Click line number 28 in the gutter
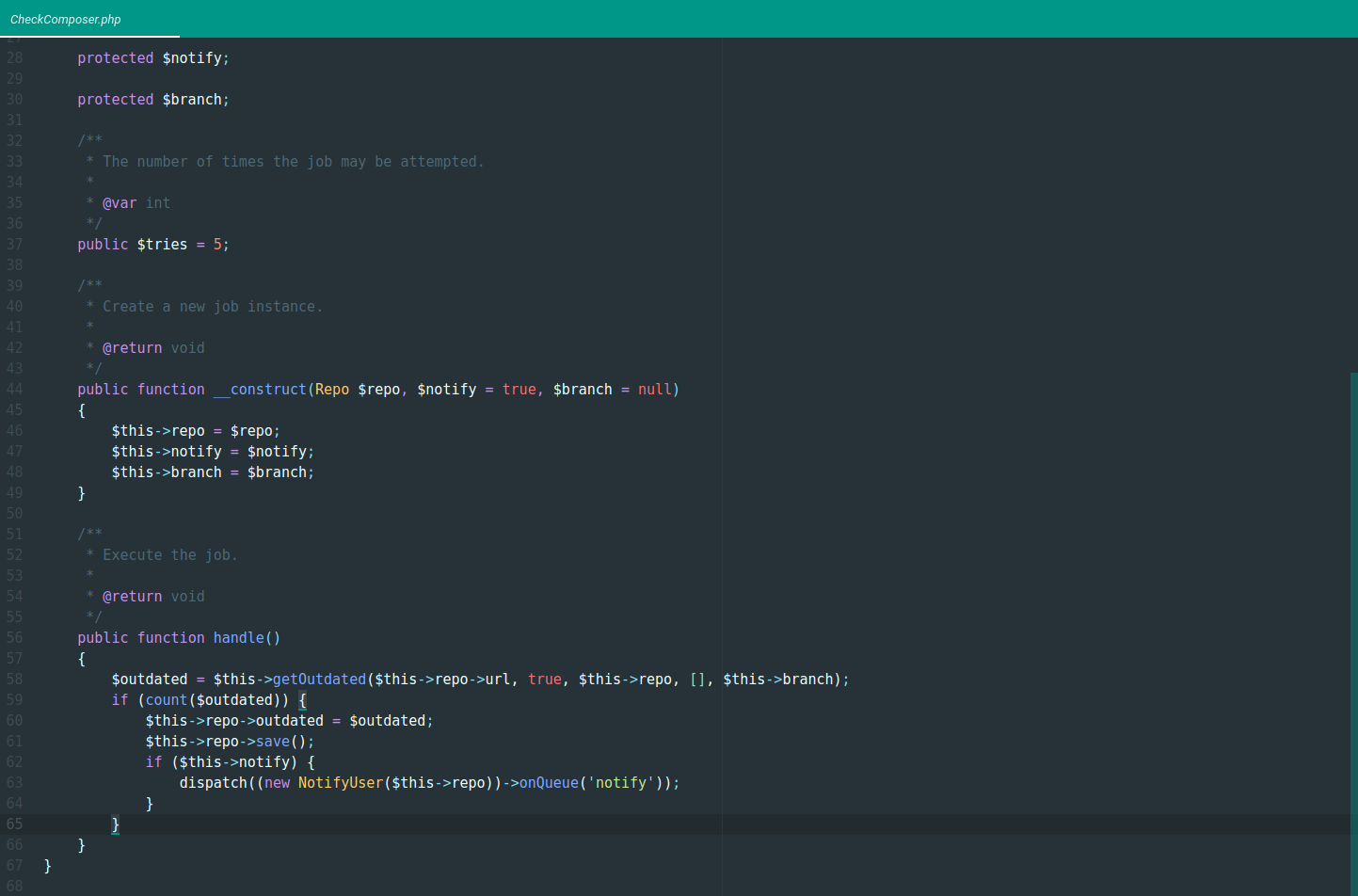Viewport: 1358px width, 896px height. (14, 57)
